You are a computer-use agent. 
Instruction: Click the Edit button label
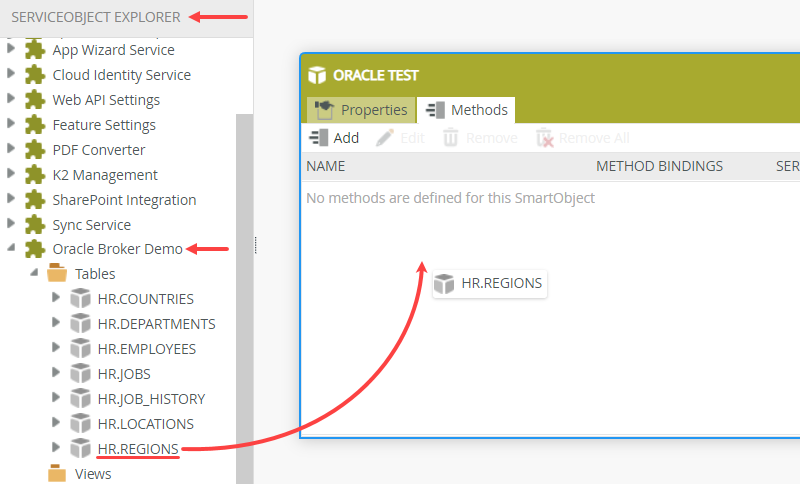tap(412, 138)
